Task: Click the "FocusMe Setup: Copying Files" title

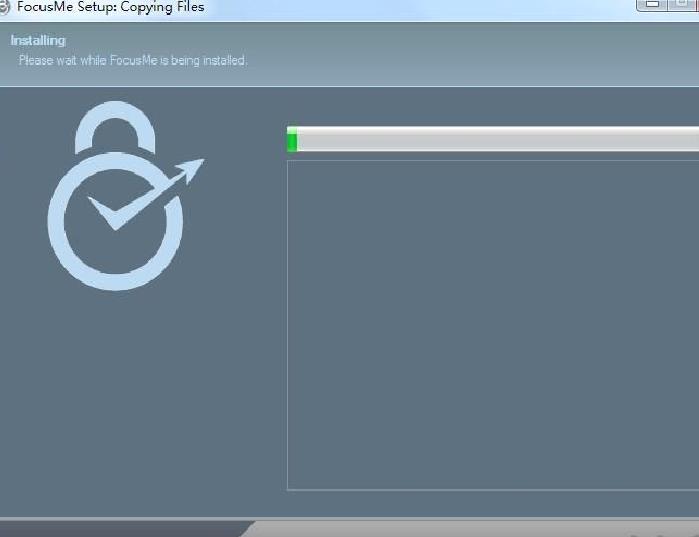Action: point(111,7)
